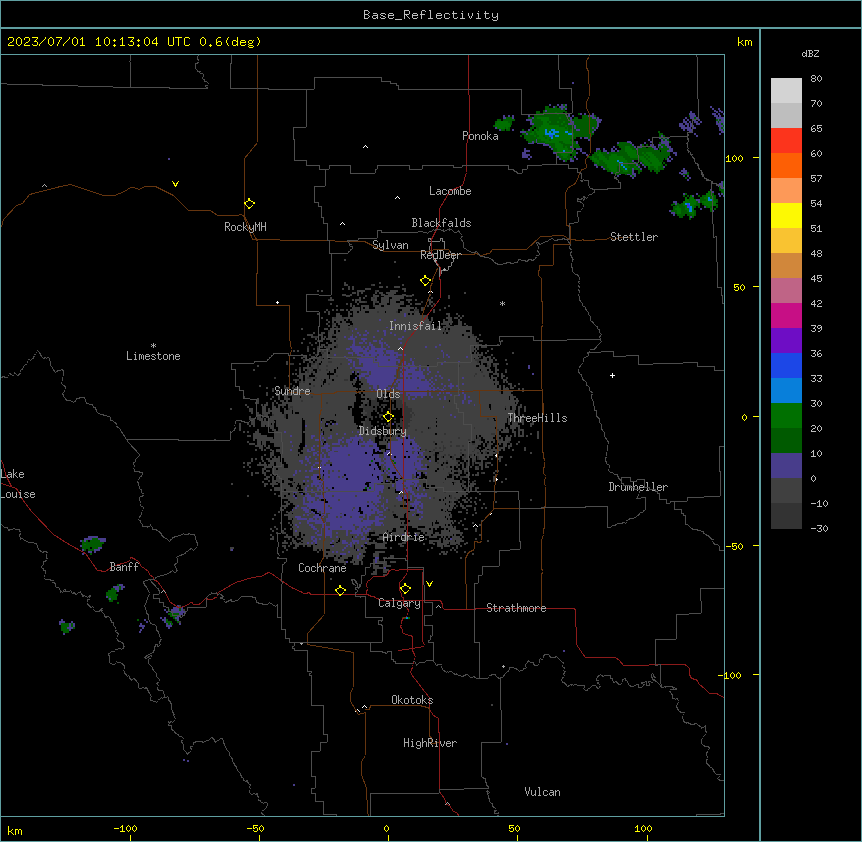
Task: Click the dBZ legend heading
Action: click(810, 54)
